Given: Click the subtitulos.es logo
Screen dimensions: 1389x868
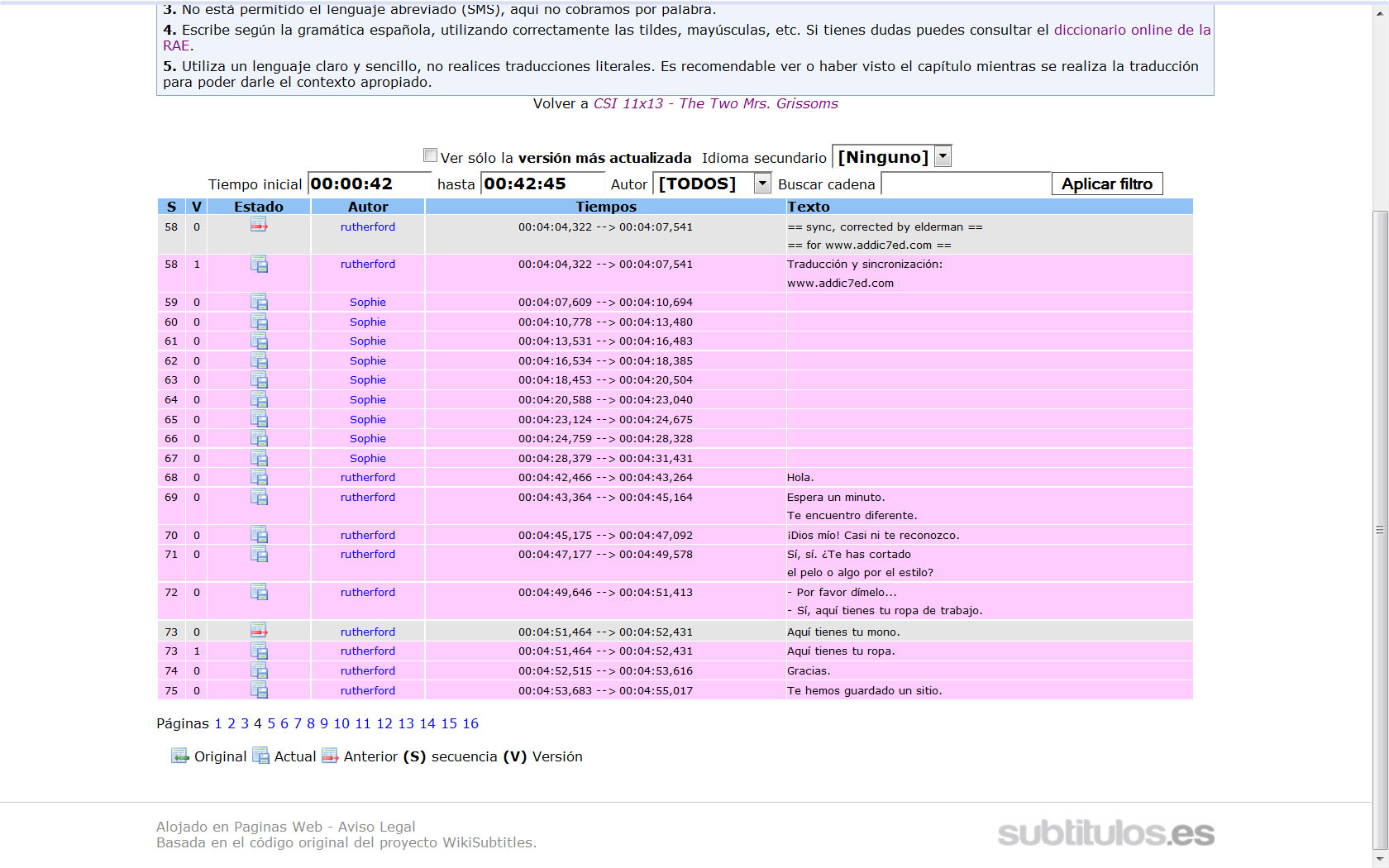Looking at the screenshot, I should [1105, 832].
